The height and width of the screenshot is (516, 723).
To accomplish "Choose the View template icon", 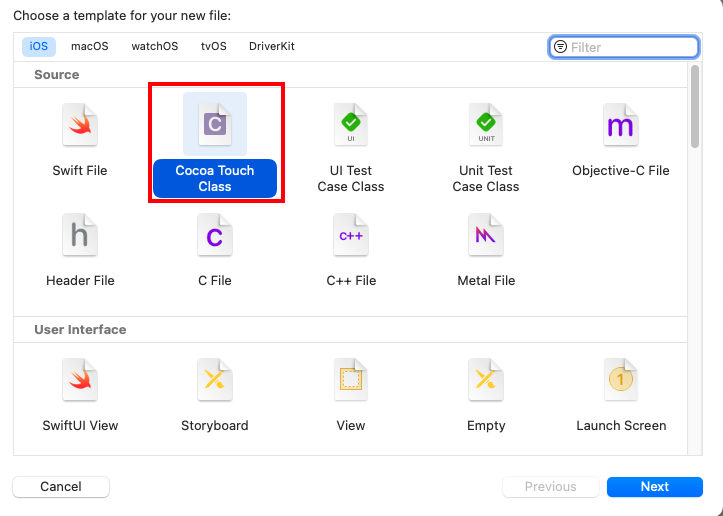I will click(350, 380).
